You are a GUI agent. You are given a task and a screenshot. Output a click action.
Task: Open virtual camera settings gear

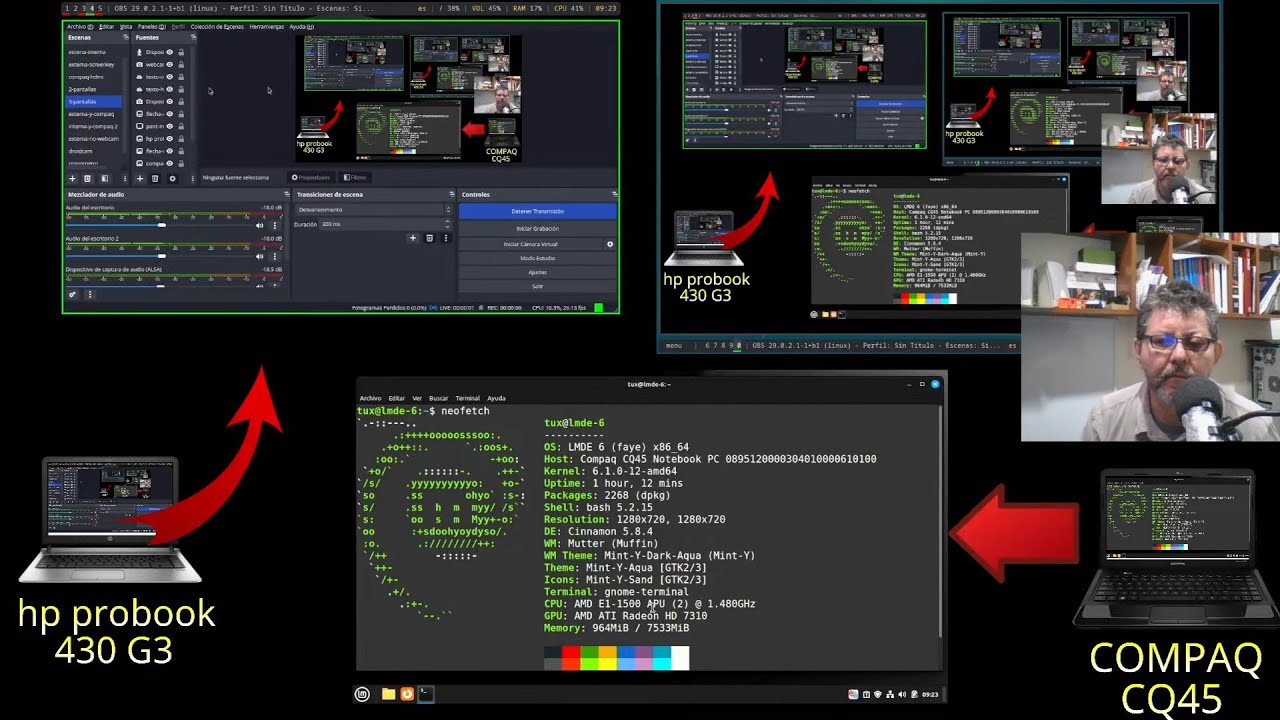(610, 244)
